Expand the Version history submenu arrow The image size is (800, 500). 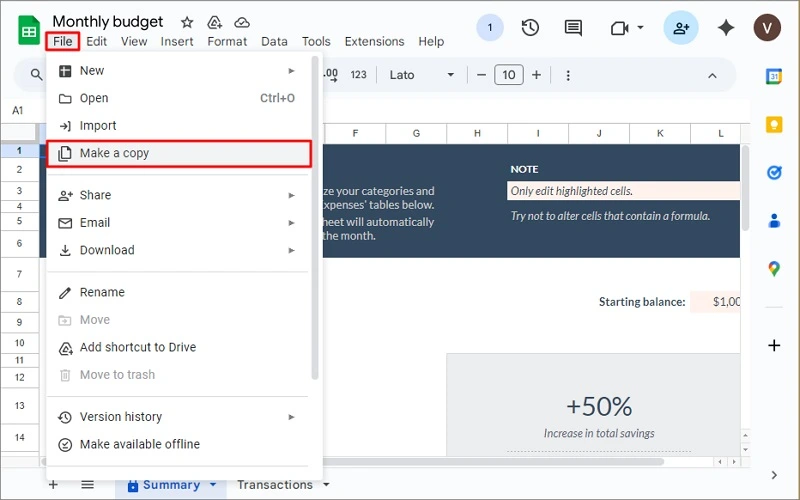coord(291,417)
